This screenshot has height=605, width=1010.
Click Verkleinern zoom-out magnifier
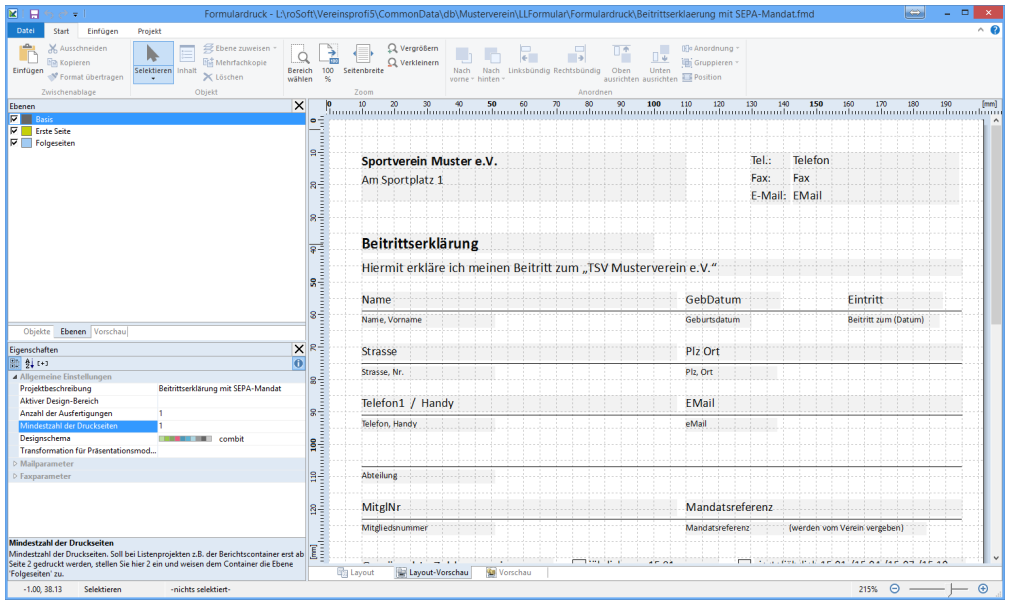click(392, 62)
